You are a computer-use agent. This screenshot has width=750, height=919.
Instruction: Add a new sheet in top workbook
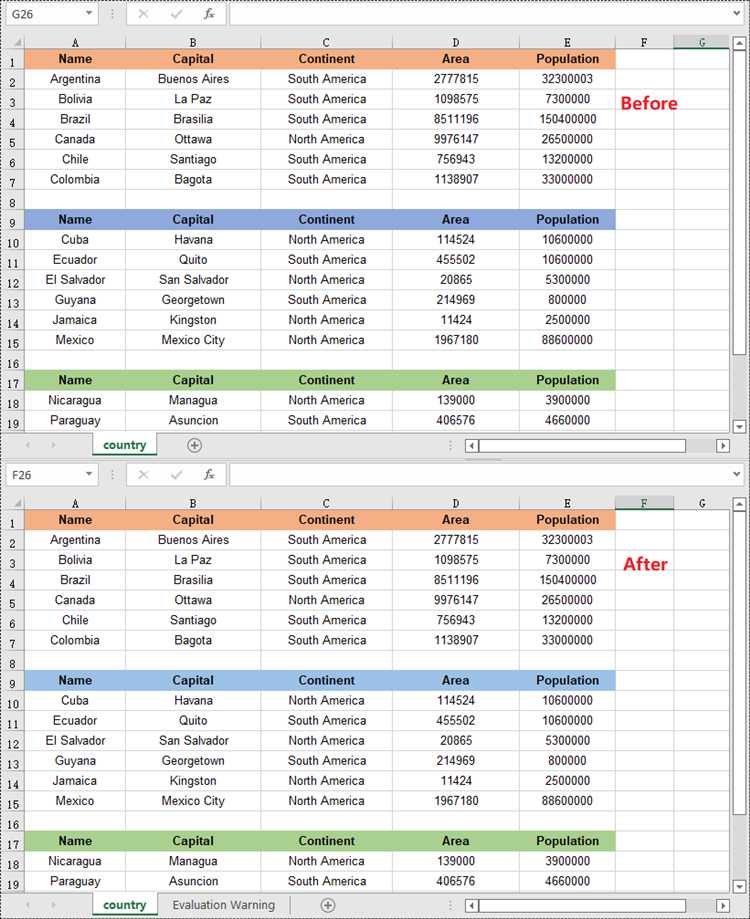[195, 445]
